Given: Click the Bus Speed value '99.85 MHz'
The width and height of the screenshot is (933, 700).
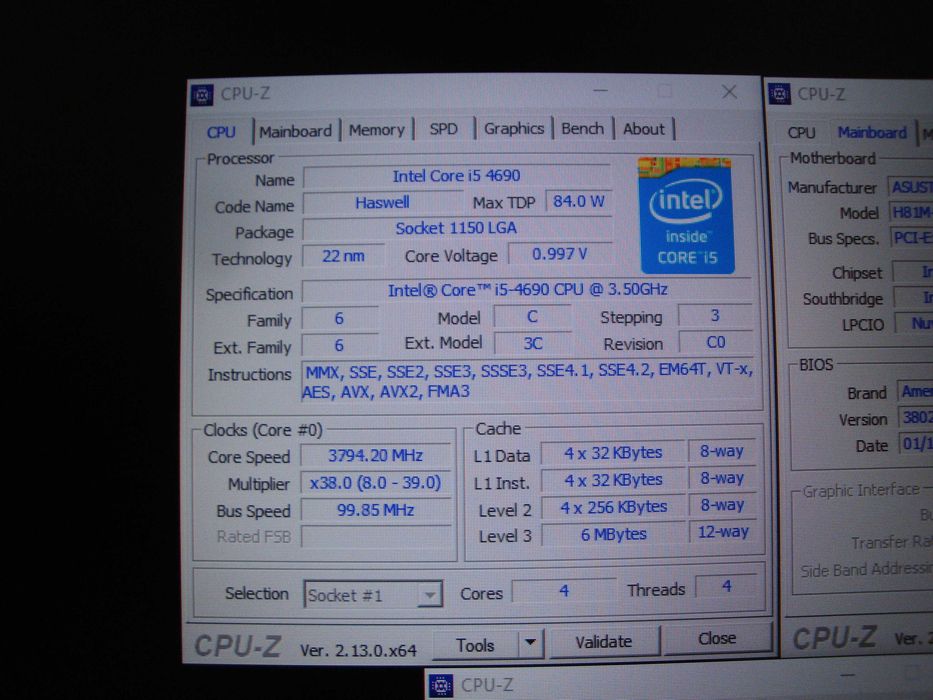Looking at the screenshot, I should (375, 510).
